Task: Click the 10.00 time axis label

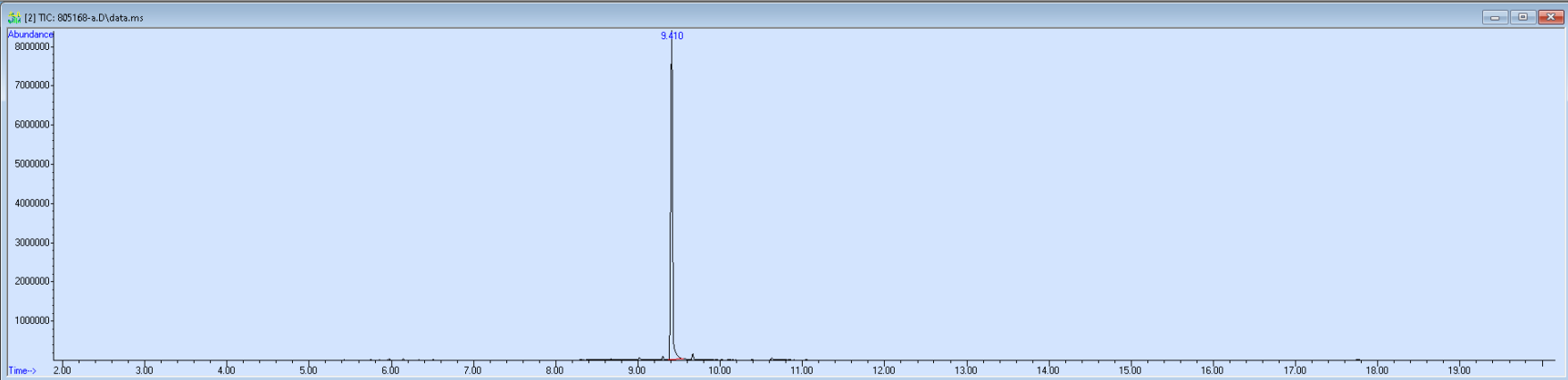Action: click(x=720, y=370)
